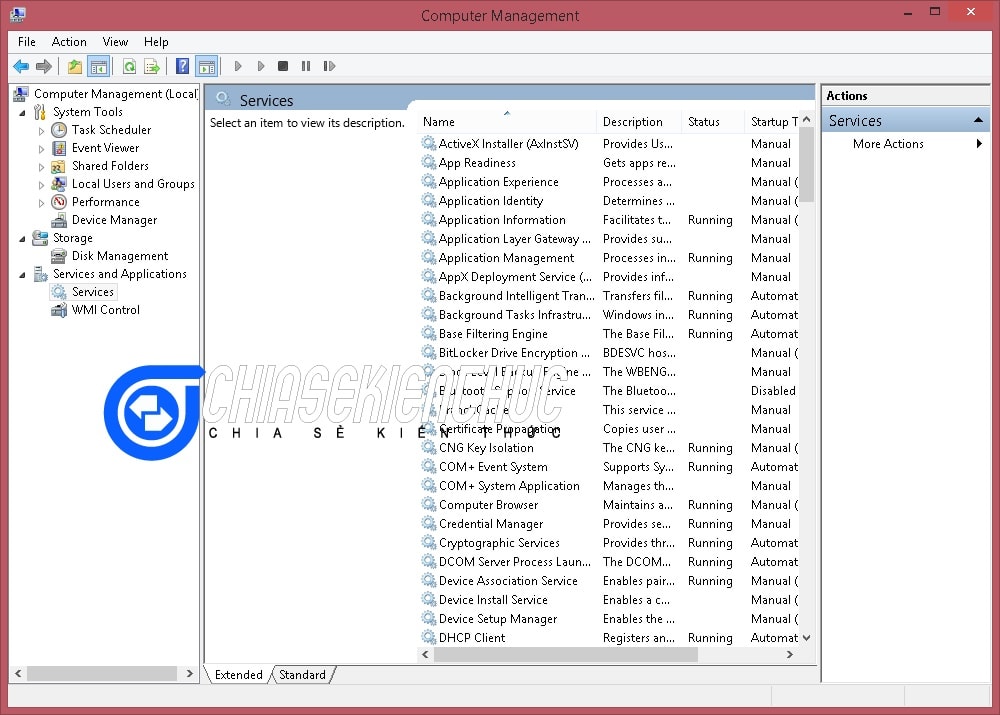This screenshot has height=715, width=1000.
Task: Collapse the Services and Applications node
Action: (x=22, y=275)
